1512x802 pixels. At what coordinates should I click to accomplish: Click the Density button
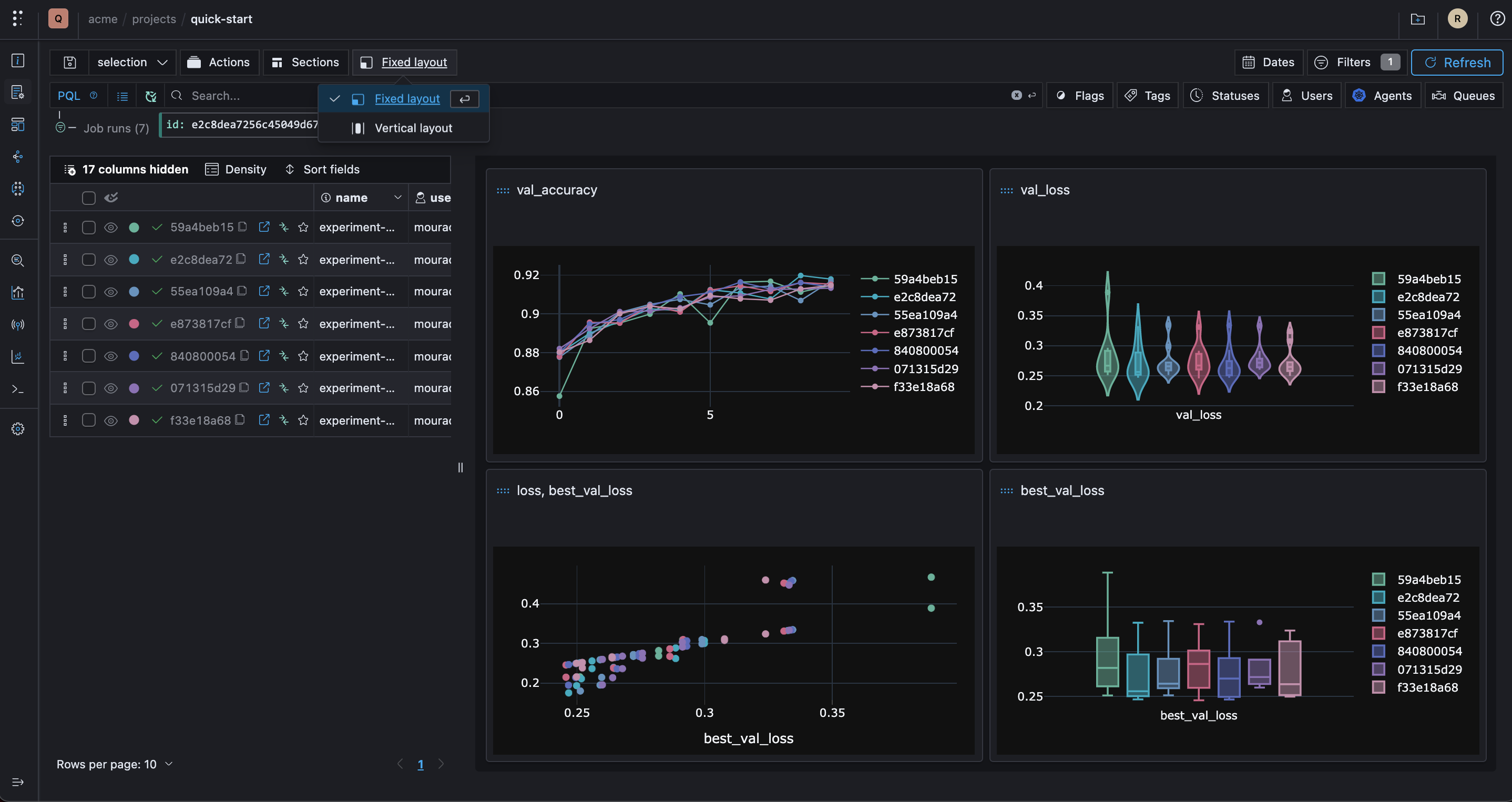(x=236, y=170)
